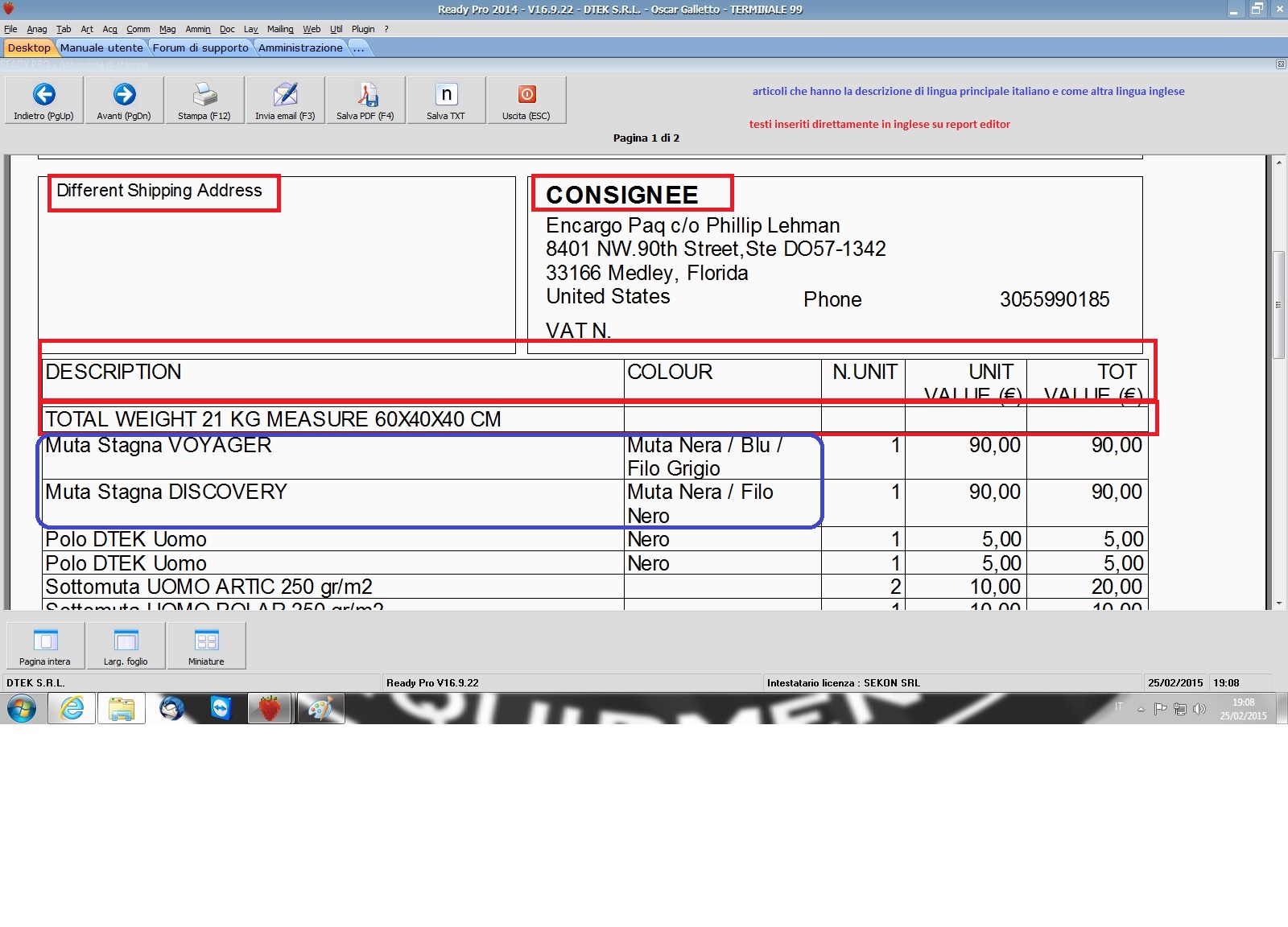
Task: Open the Manuale utente tab
Action: click(x=101, y=48)
